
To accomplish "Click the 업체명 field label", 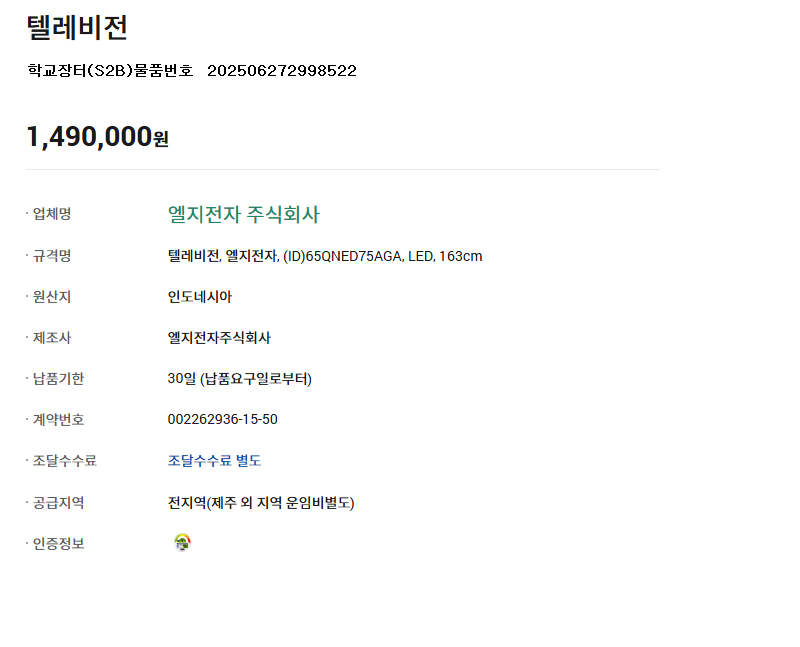I will pyautogui.click(x=52, y=214).
